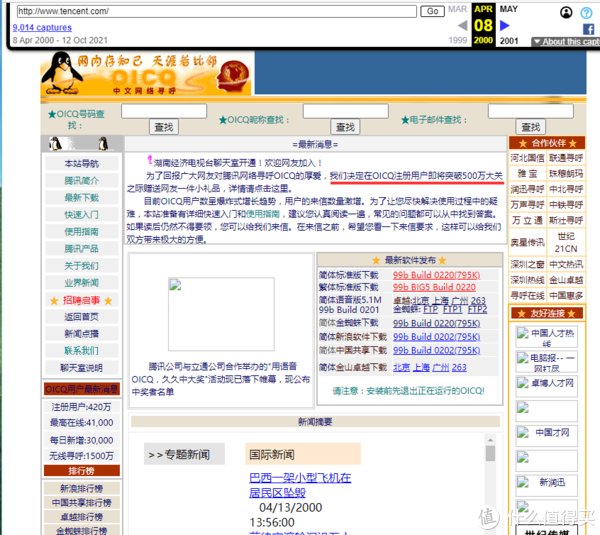This screenshot has width=600, height=535.
Task: Click the Wayback URL input field
Action: coord(217,11)
